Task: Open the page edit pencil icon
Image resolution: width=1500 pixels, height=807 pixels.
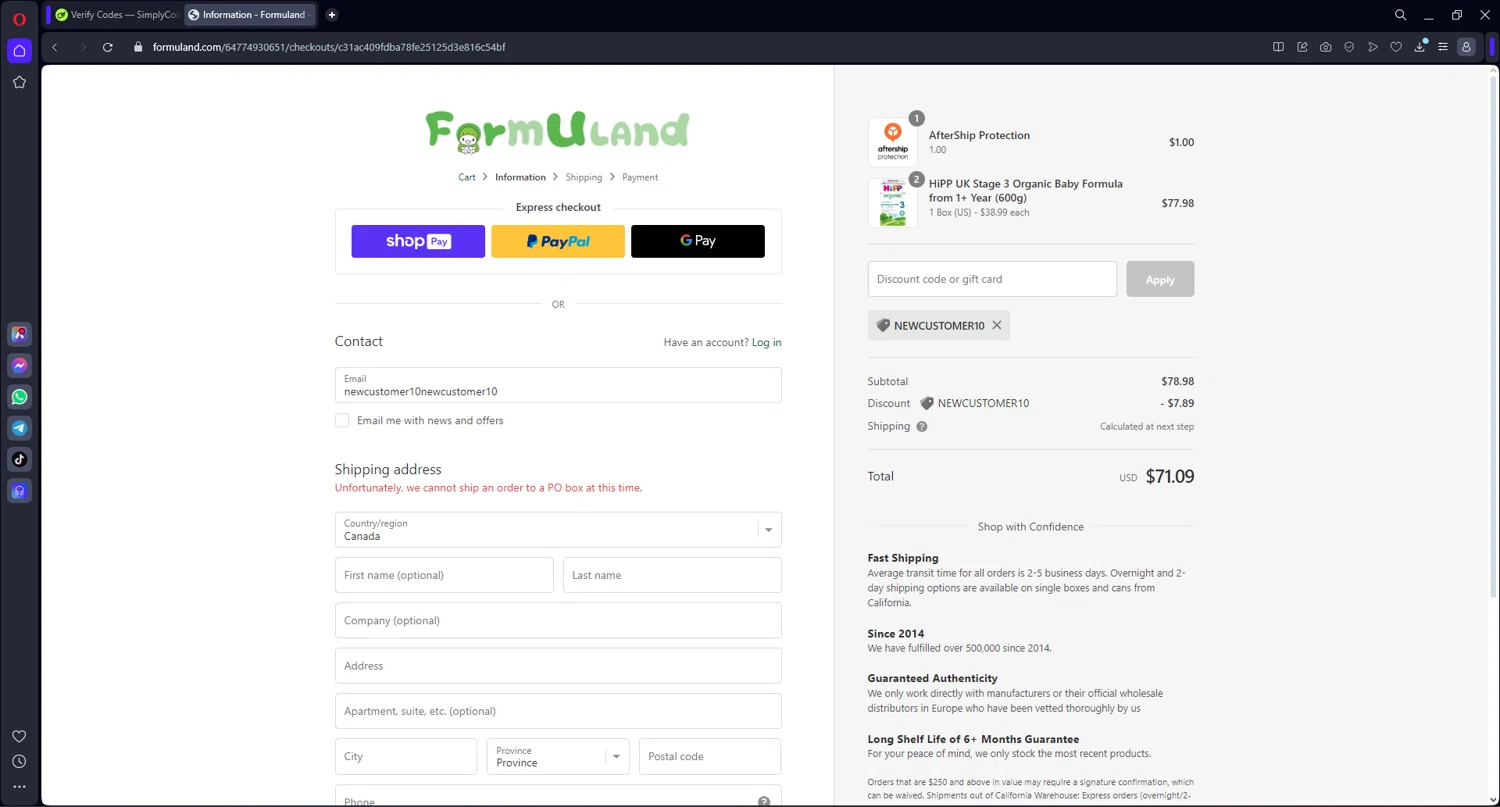Action: pos(1302,47)
